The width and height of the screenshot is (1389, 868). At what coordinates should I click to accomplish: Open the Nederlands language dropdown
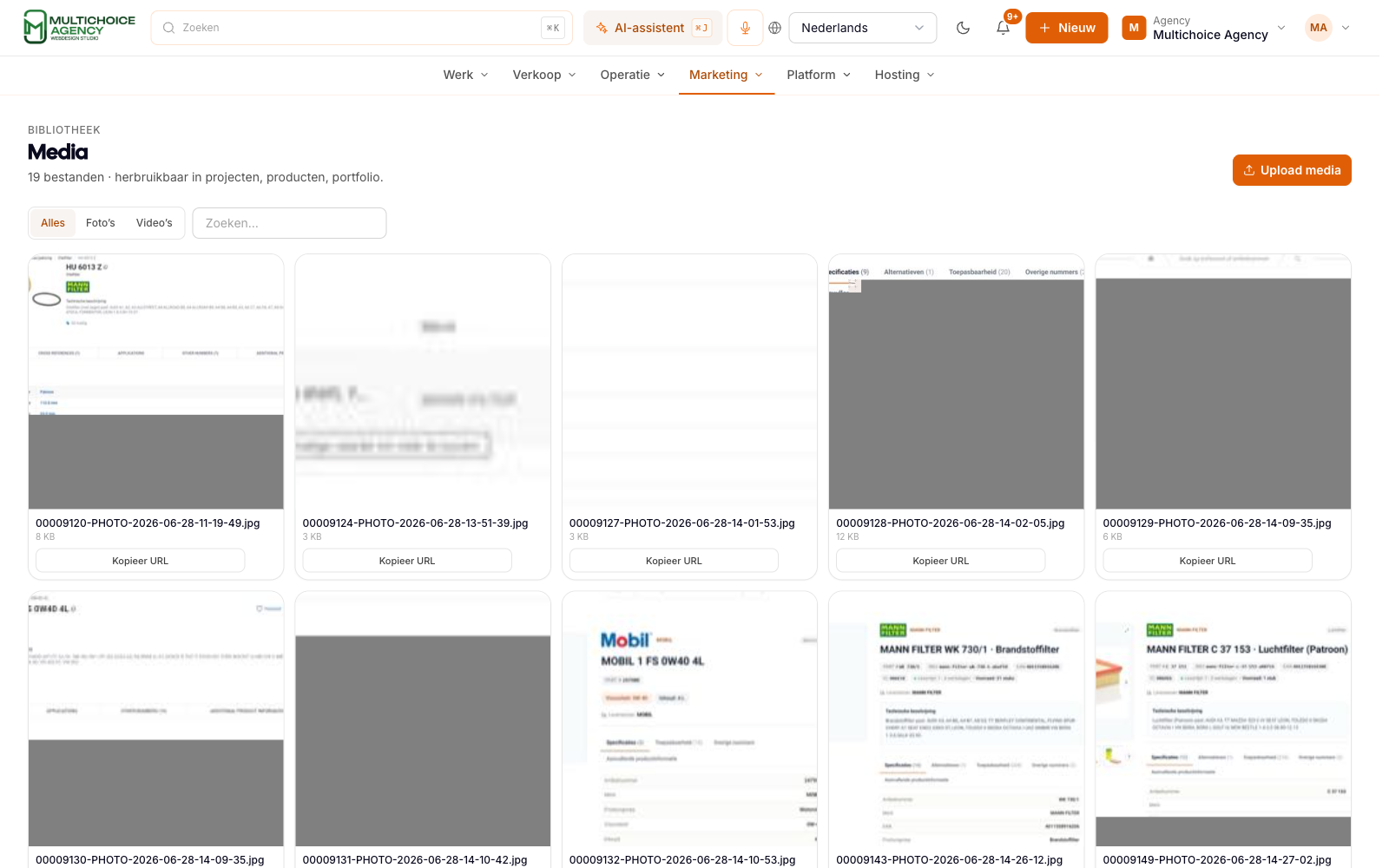(x=862, y=28)
